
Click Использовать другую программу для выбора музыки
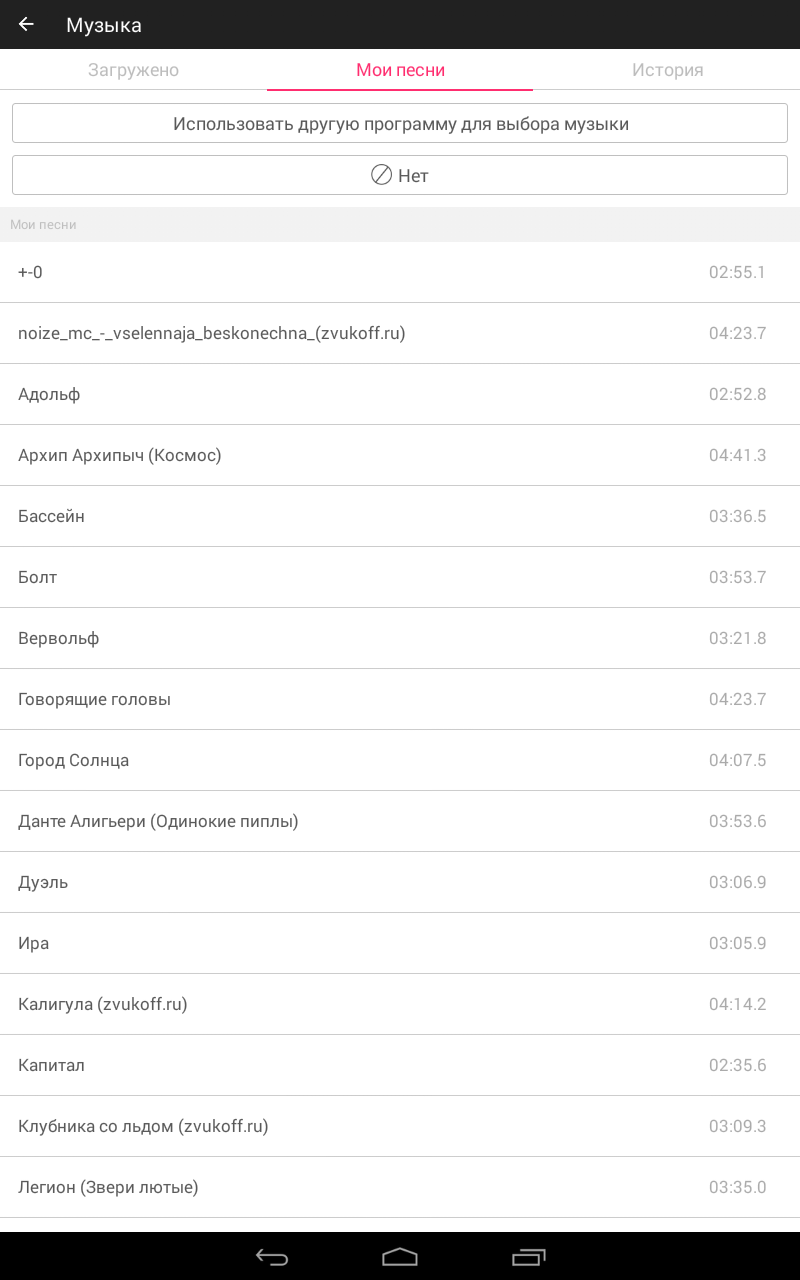(x=400, y=124)
